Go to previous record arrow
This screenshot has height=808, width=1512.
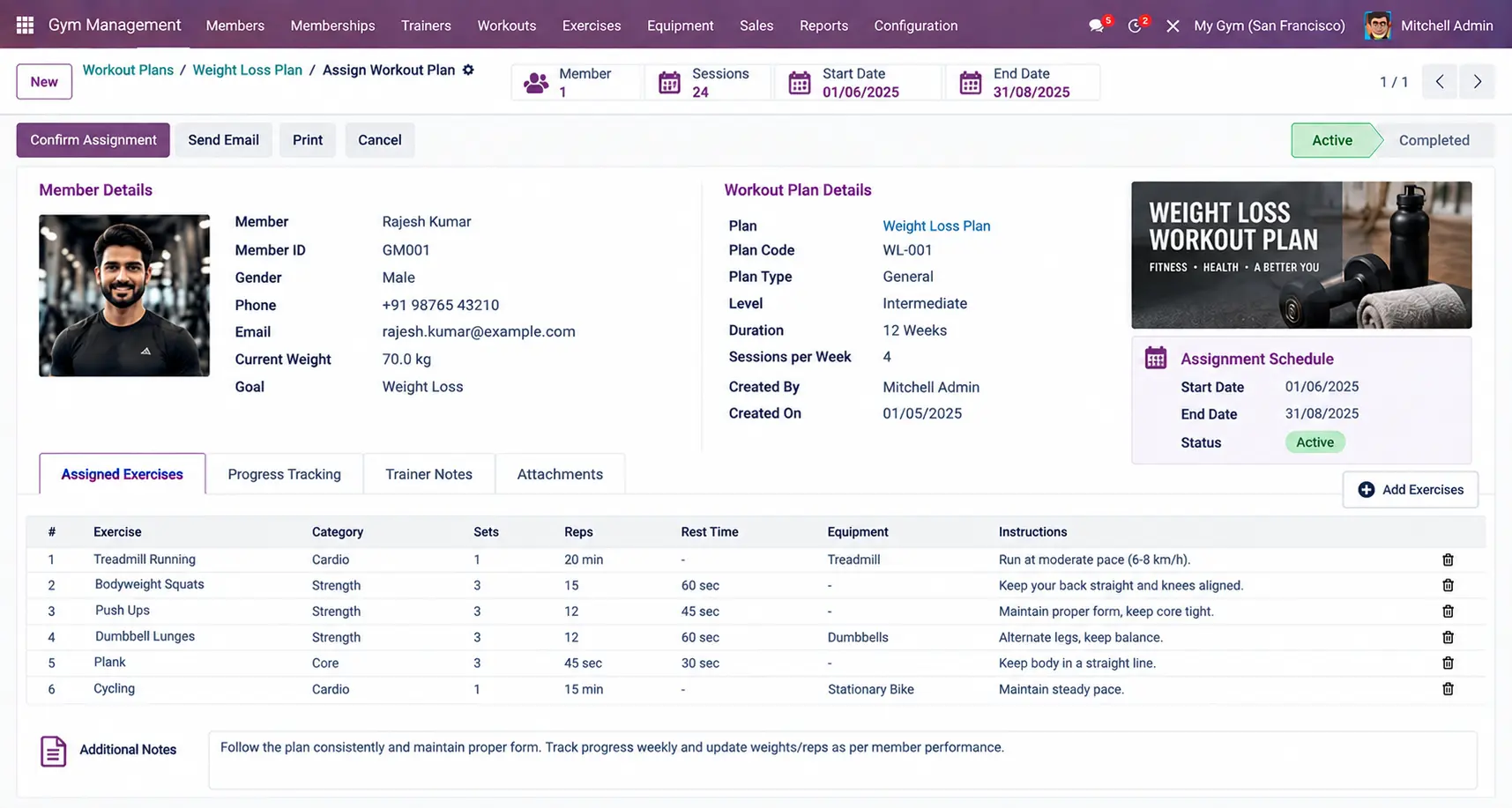(1440, 82)
